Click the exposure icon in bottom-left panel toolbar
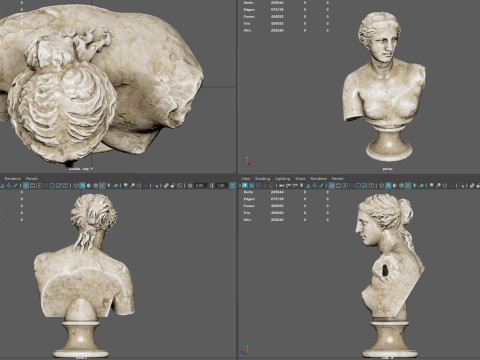Viewport: 480px width, 360px height. click(x=190, y=185)
